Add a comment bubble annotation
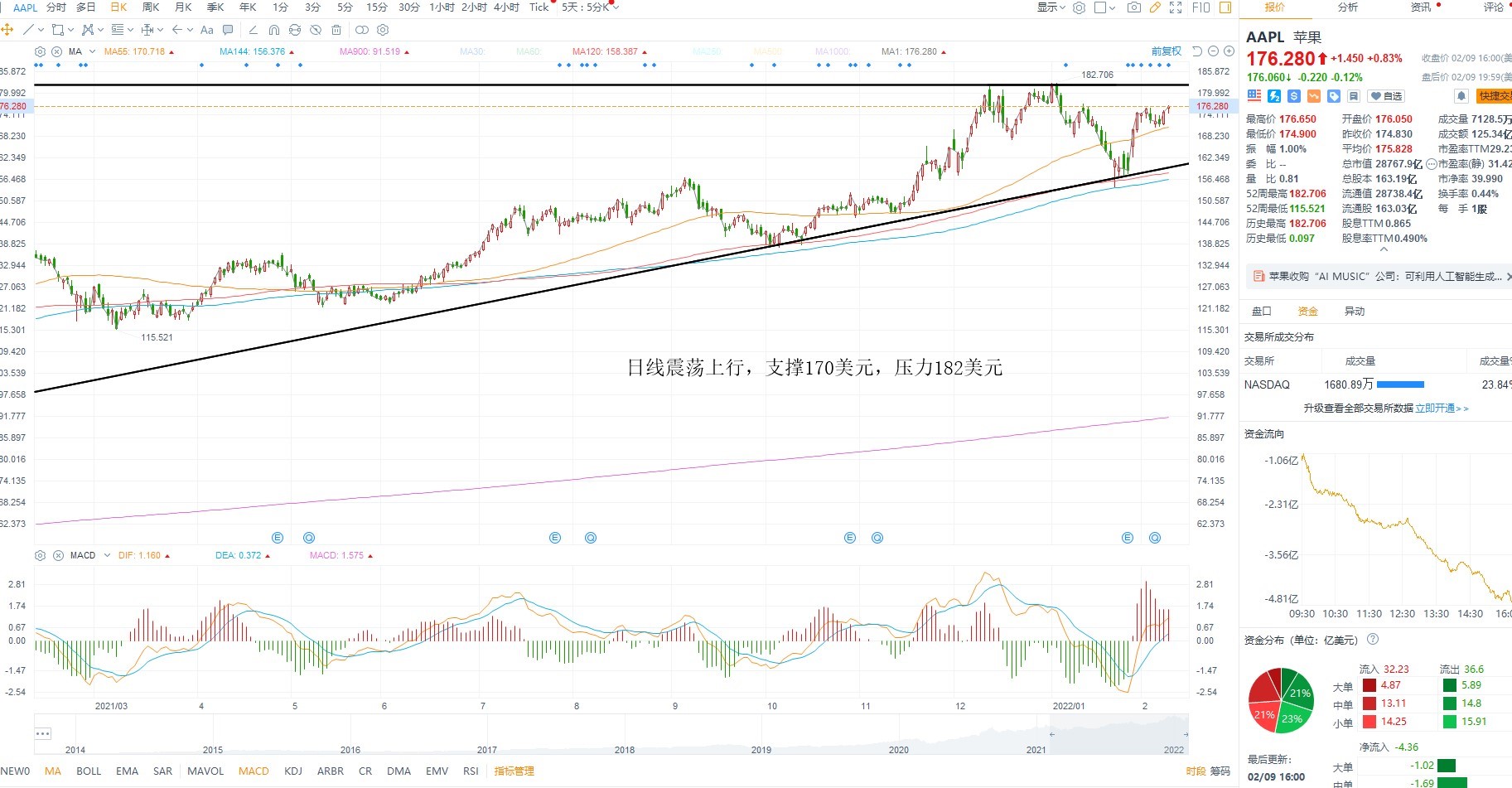Screen dimensions: 1512x788 point(228,30)
